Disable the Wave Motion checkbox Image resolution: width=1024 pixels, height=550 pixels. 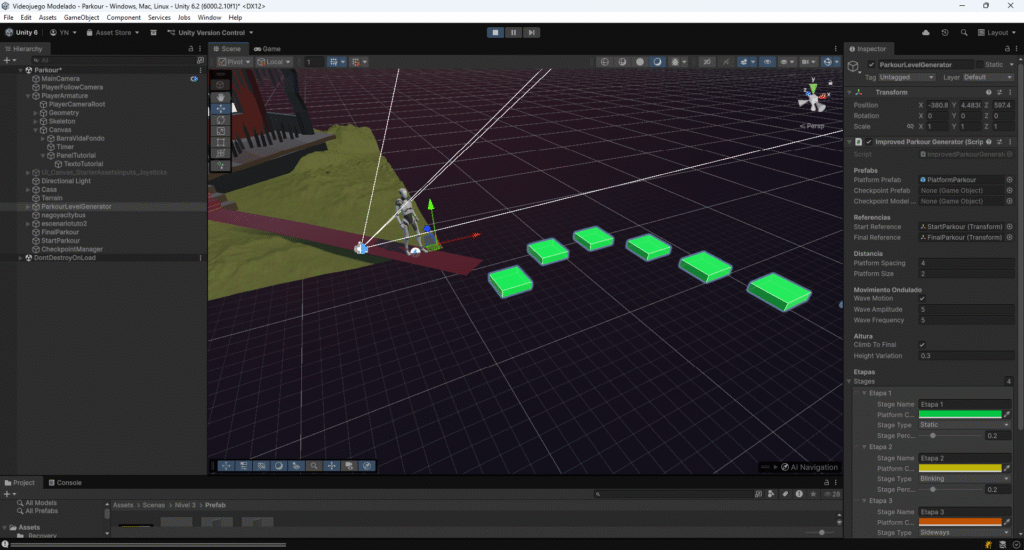[922, 298]
